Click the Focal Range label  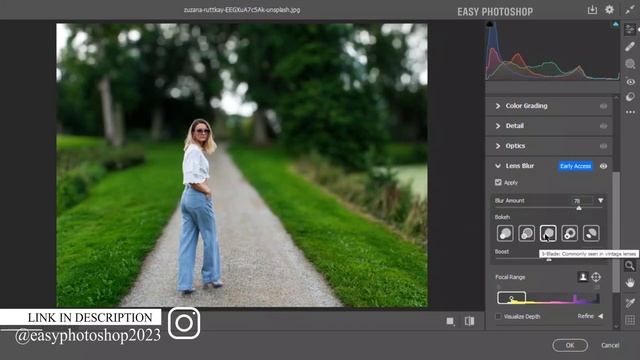pos(510,277)
